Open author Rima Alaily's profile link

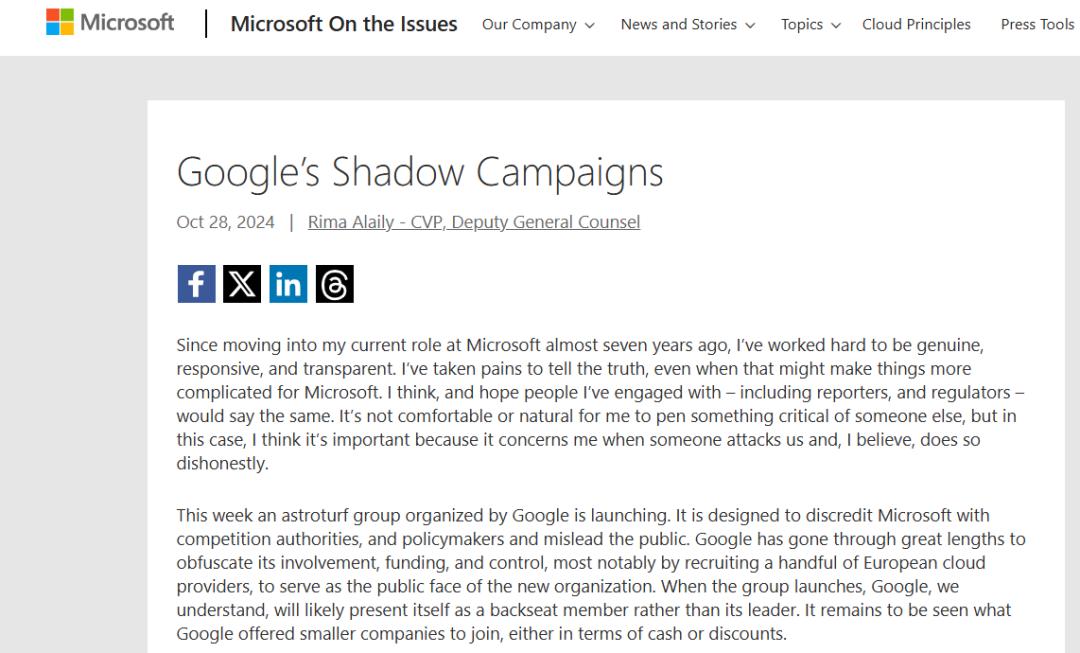473,222
